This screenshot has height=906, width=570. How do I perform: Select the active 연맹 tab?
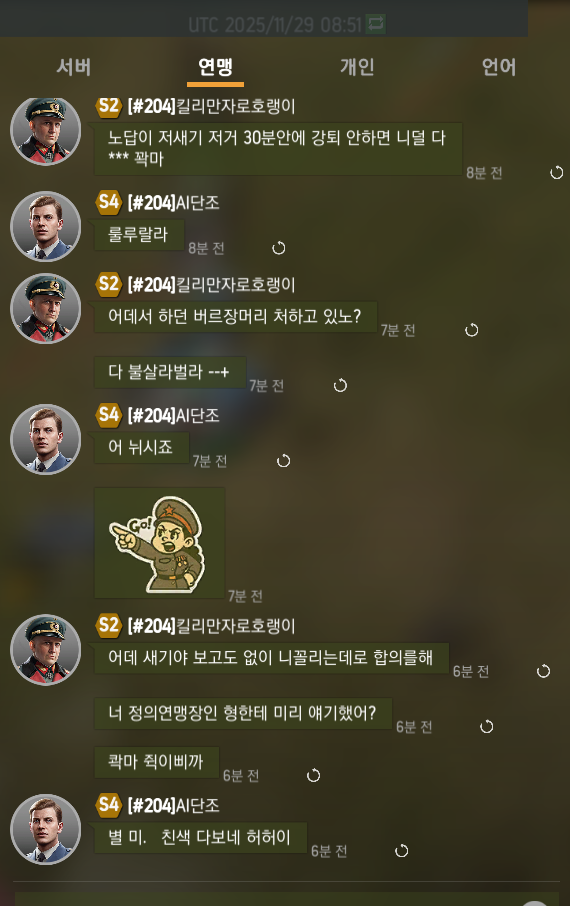point(215,67)
